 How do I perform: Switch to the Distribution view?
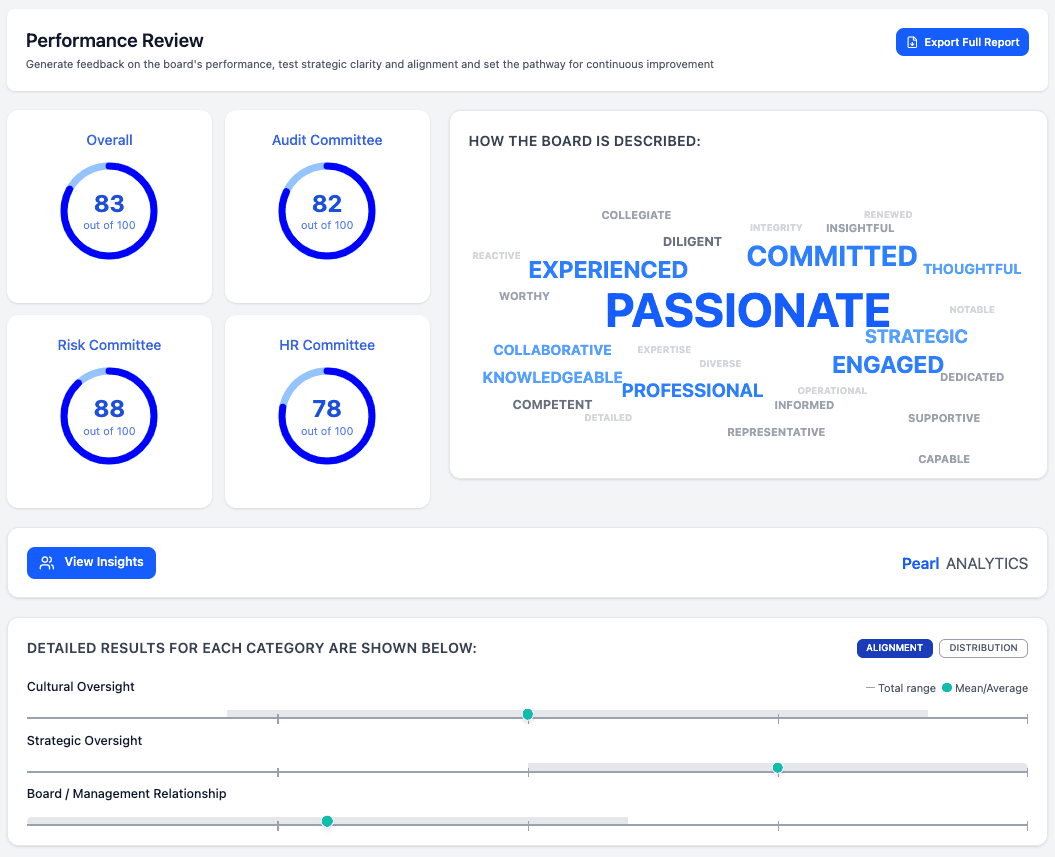(982, 648)
